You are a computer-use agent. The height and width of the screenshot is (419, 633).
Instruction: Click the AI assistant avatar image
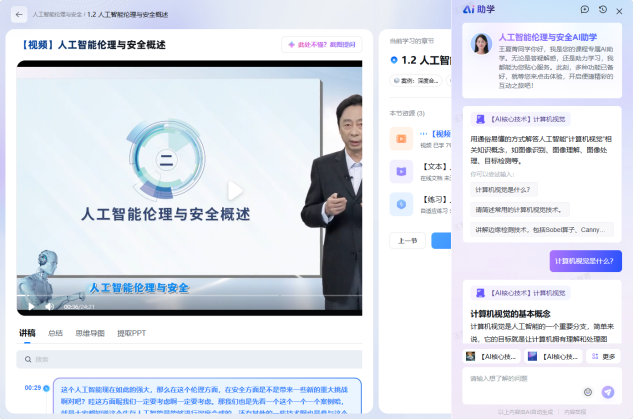(481, 44)
